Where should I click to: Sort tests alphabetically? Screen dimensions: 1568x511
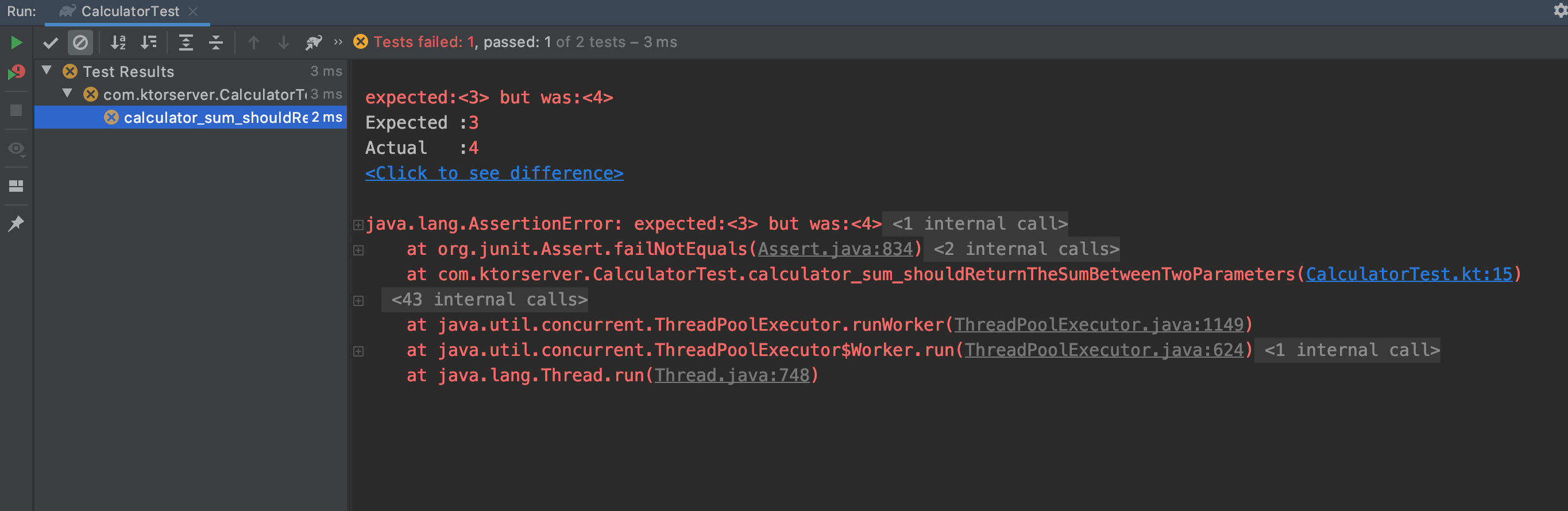(x=118, y=42)
